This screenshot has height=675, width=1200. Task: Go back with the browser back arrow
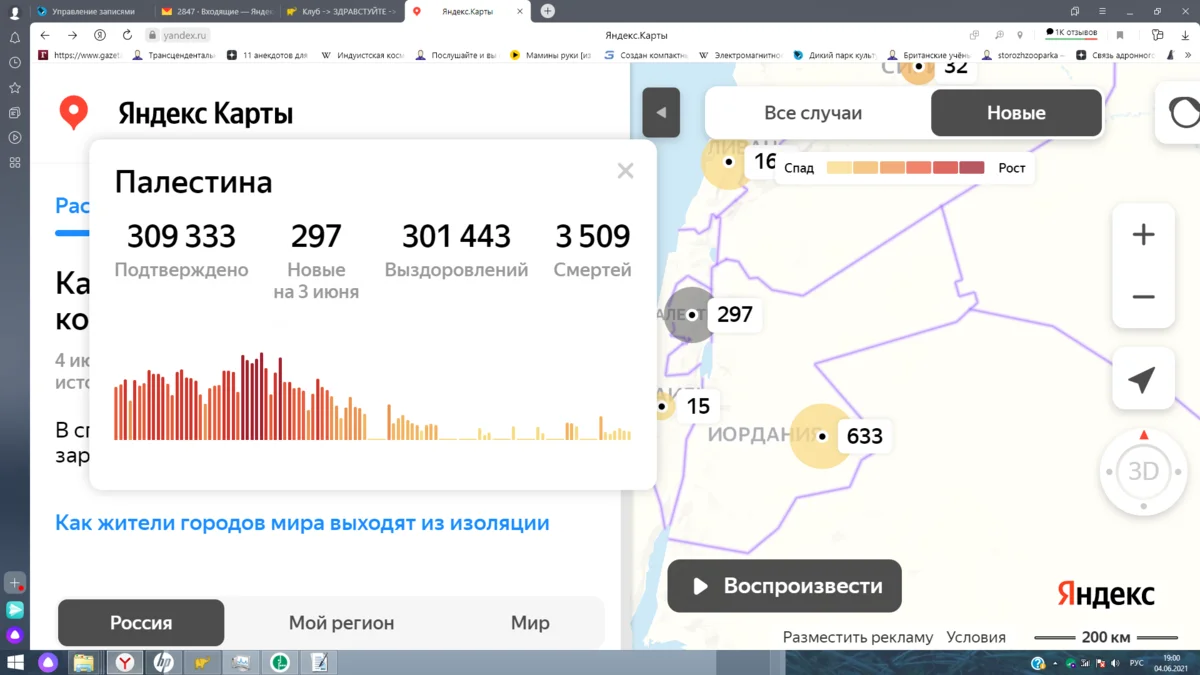tap(46, 35)
